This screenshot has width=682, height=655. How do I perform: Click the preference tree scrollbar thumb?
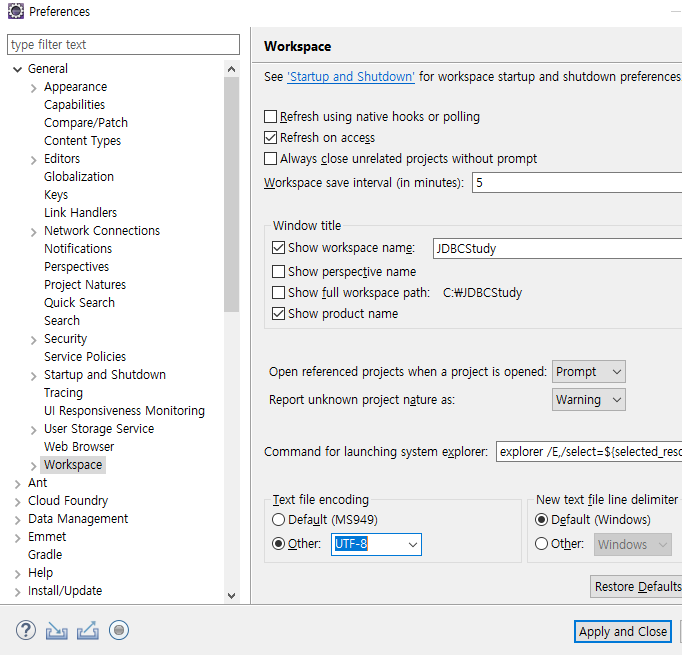pos(231,194)
